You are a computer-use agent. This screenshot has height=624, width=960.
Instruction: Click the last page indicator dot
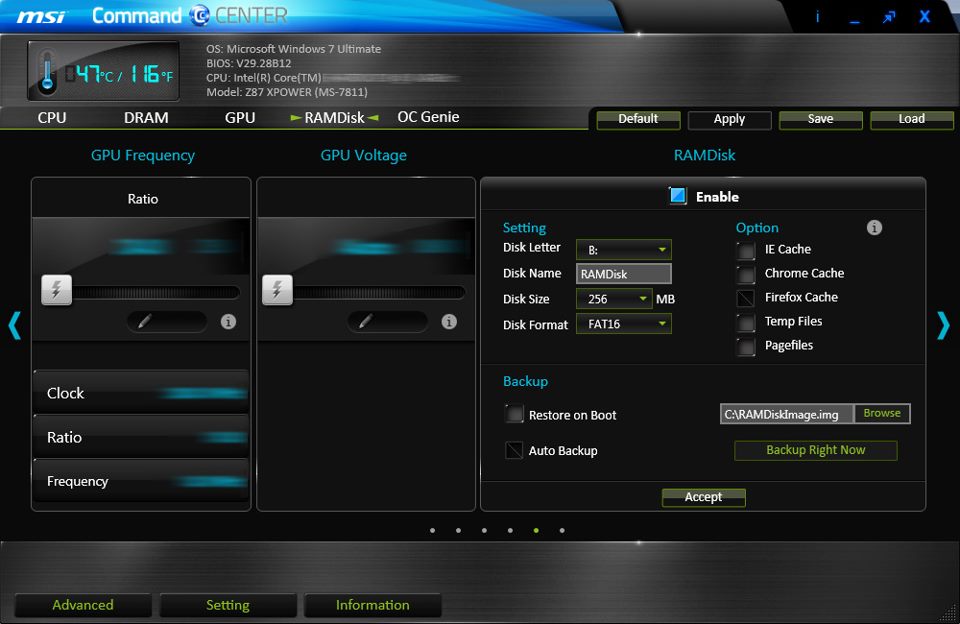(562, 530)
